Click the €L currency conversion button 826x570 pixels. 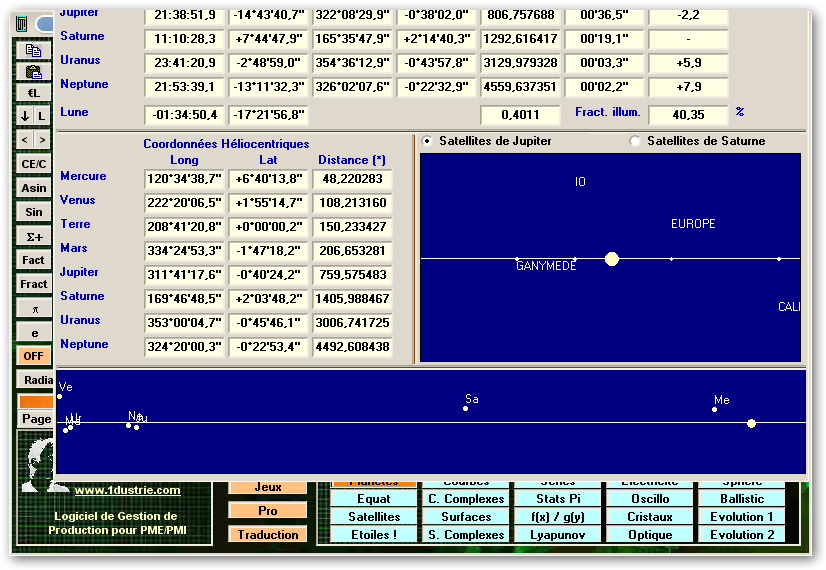(x=34, y=93)
